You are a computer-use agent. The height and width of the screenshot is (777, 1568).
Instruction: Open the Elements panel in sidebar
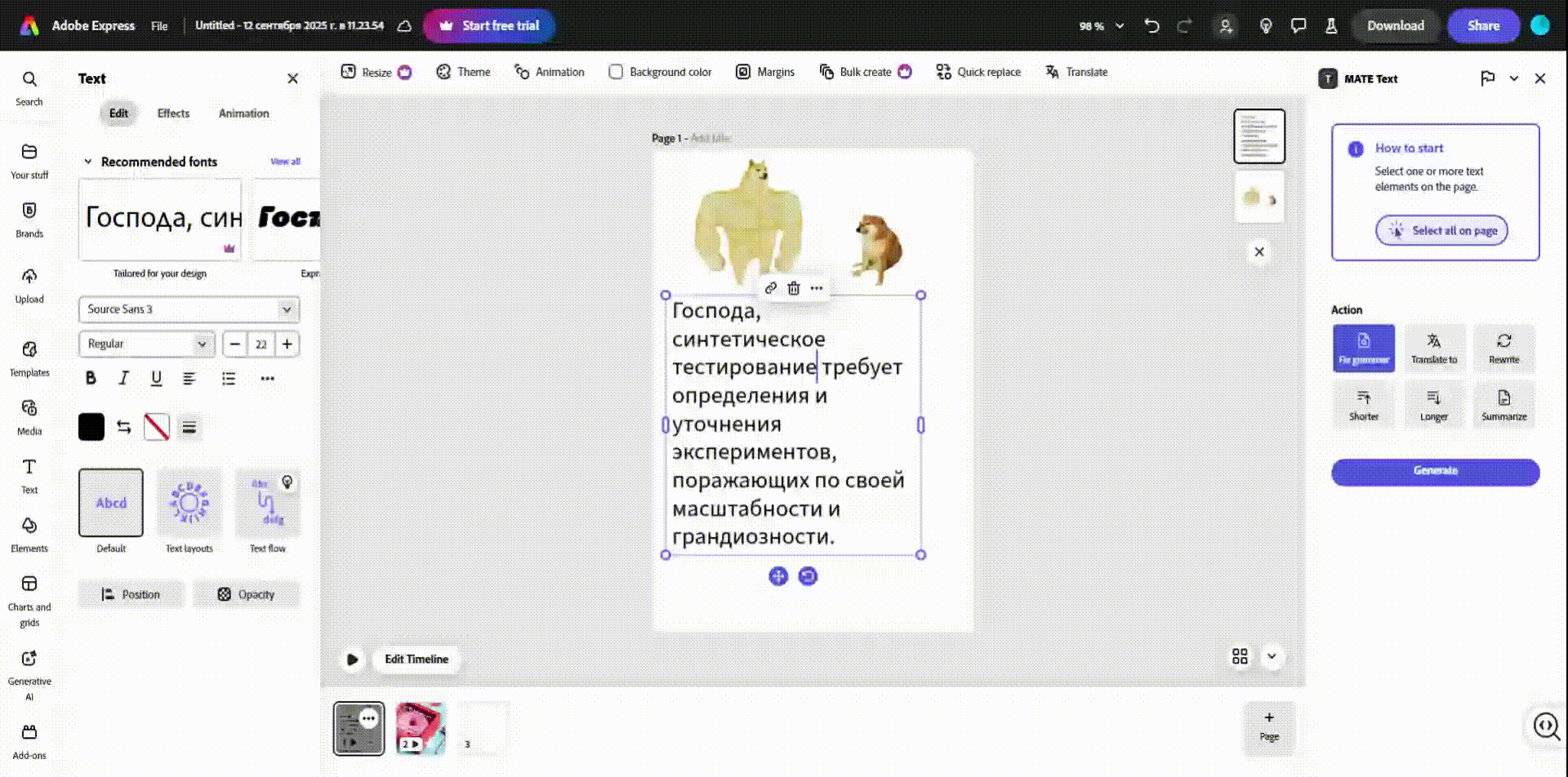[29, 534]
